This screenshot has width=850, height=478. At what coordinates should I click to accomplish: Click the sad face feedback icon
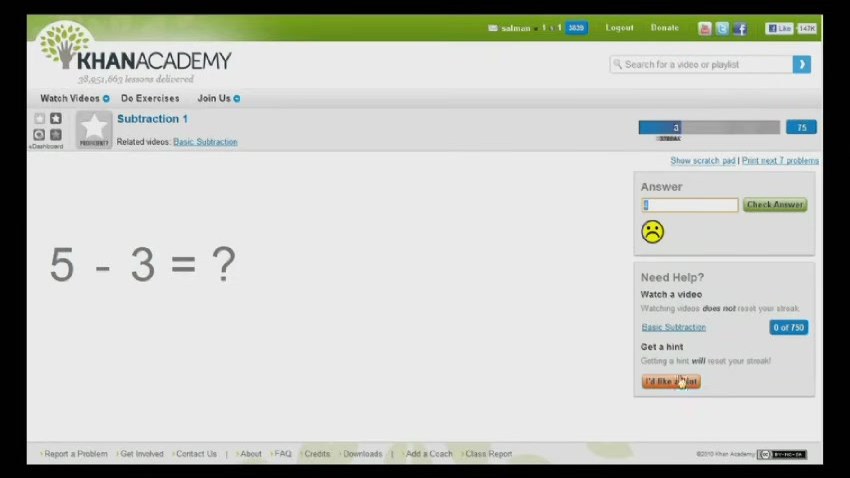(x=653, y=232)
